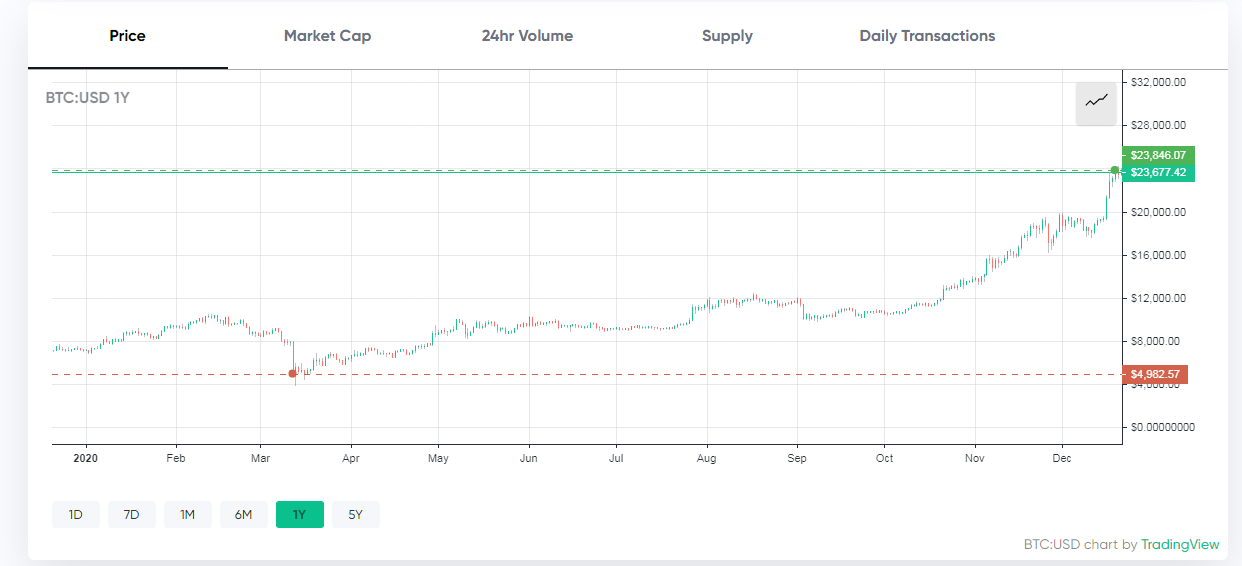The height and width of the screenshot is (566, 1242).
Task: Click the $8,000.00 axis label
Action: (x=1155, y=341)
